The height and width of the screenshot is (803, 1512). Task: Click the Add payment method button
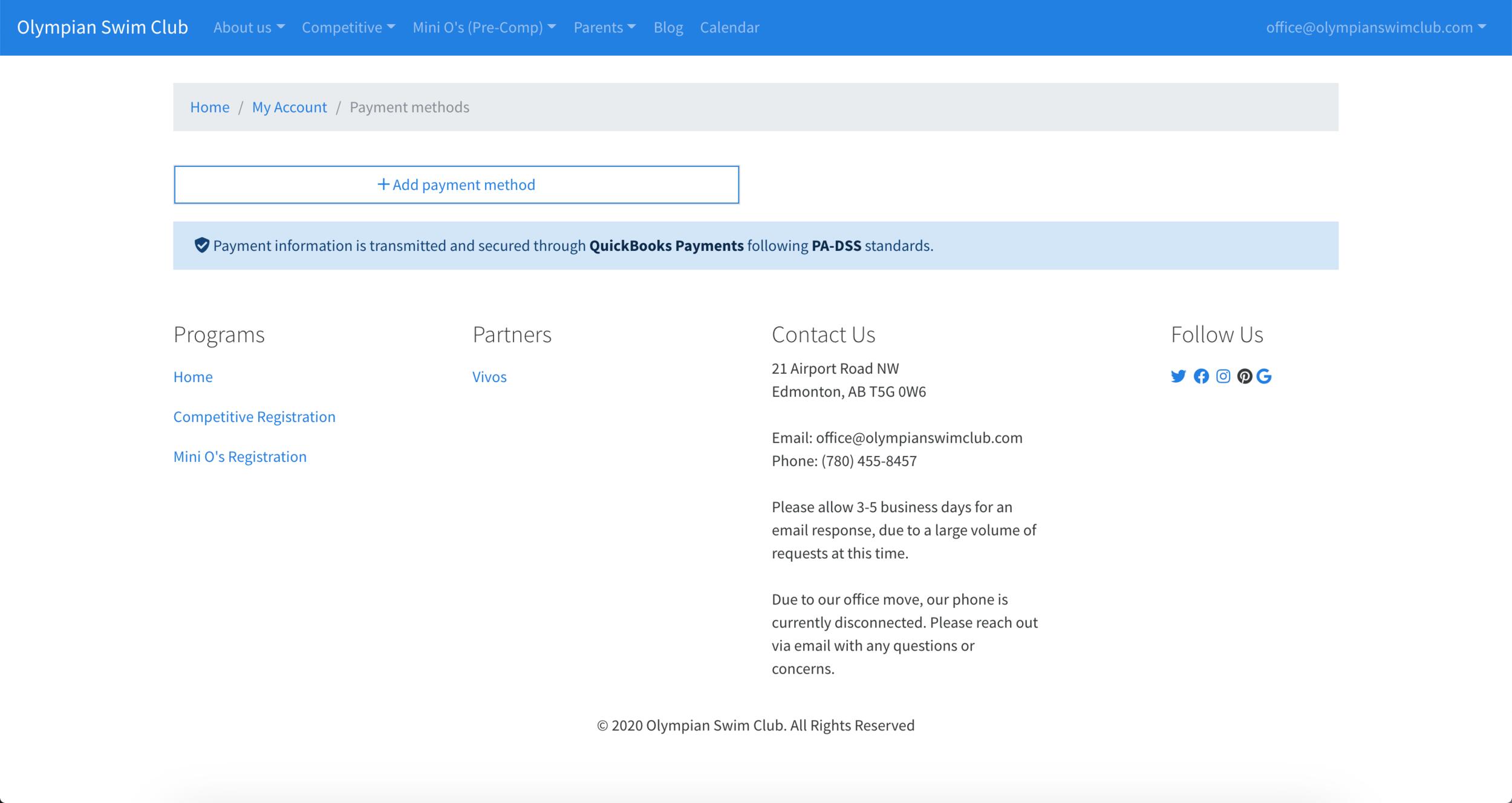click(456, 184)
